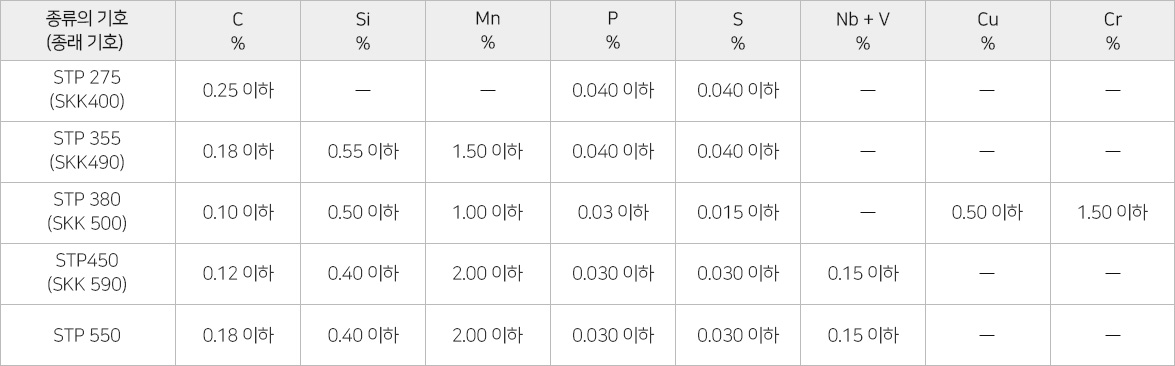Image resolution: width=1175 pixels, height=366 pixels.
Task: Click the Nb + V column header
Action: (863, 31)
